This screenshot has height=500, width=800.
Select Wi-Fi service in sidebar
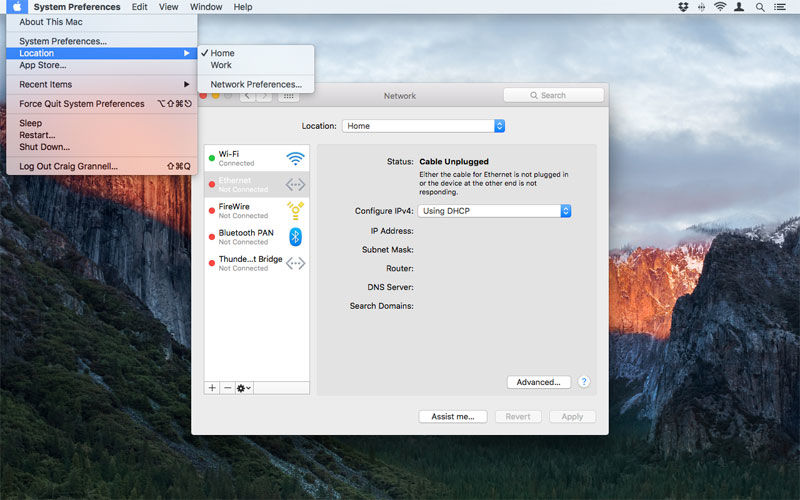pos(257,158)
